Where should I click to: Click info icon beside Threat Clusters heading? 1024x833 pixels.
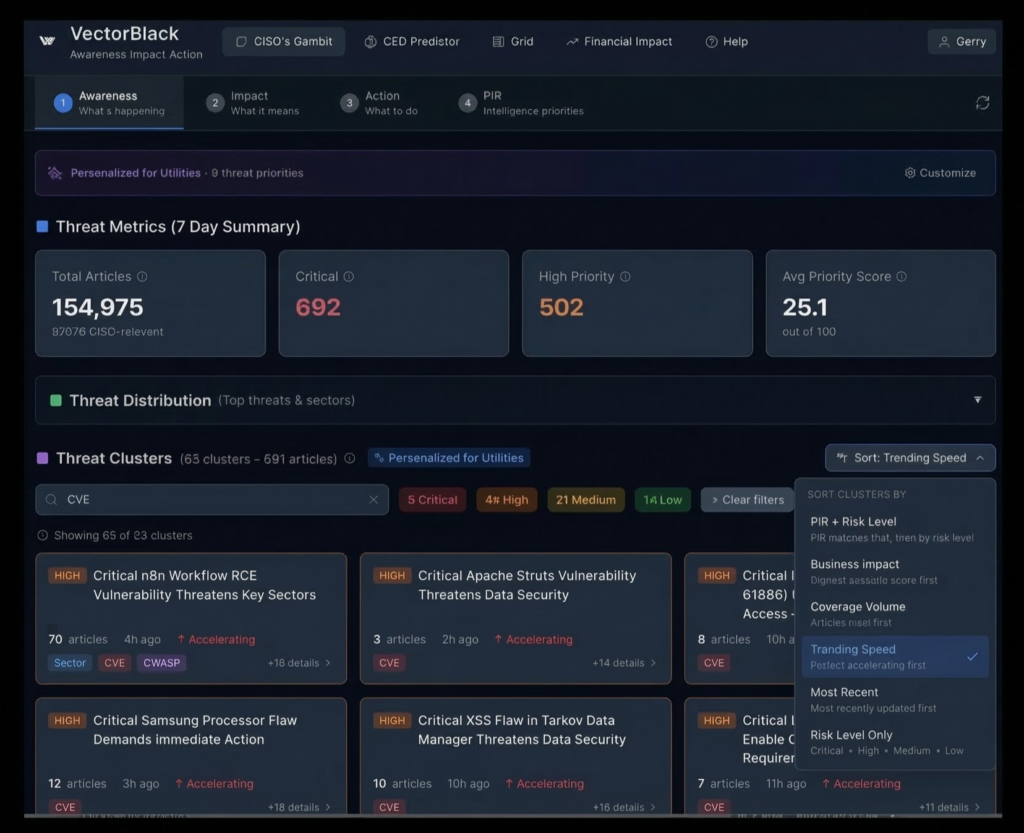(x=350, y=459)
